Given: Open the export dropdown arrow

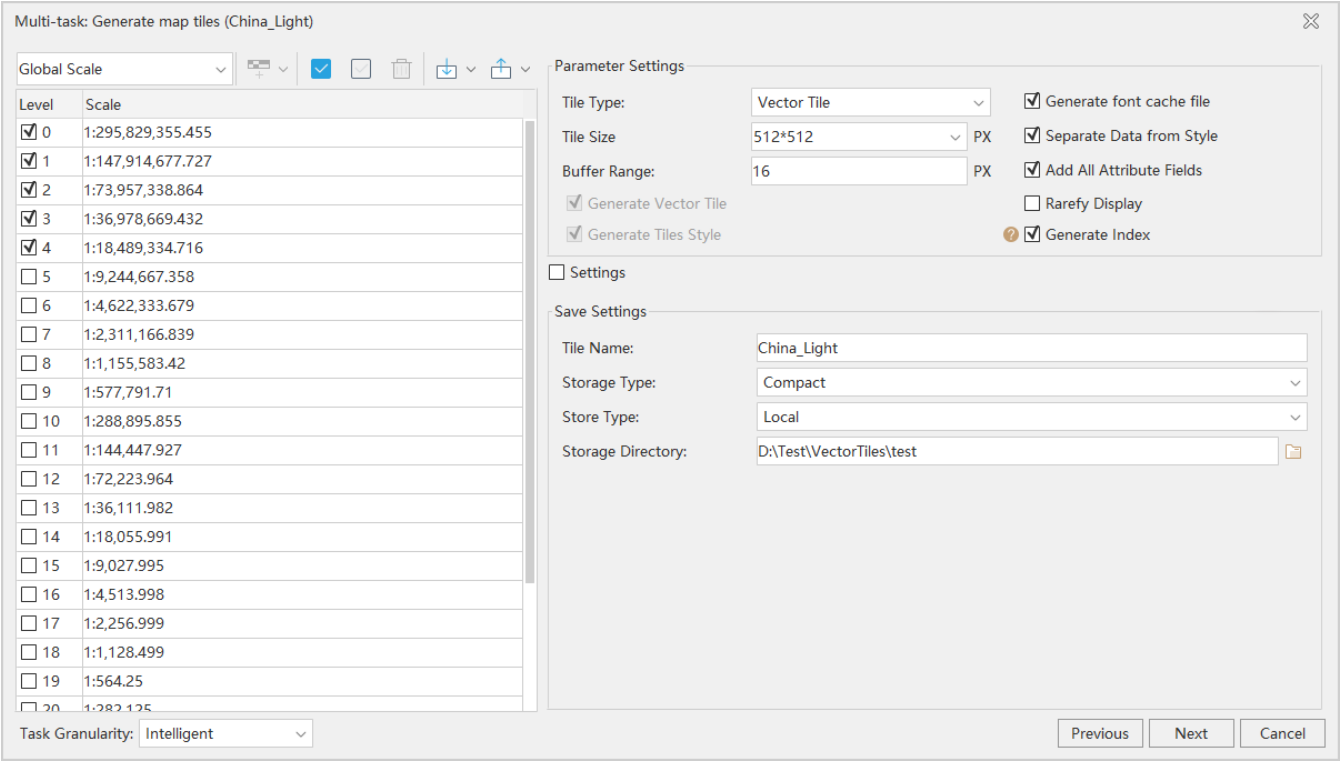Looking at the screenshot, I should tap(525, 69).
